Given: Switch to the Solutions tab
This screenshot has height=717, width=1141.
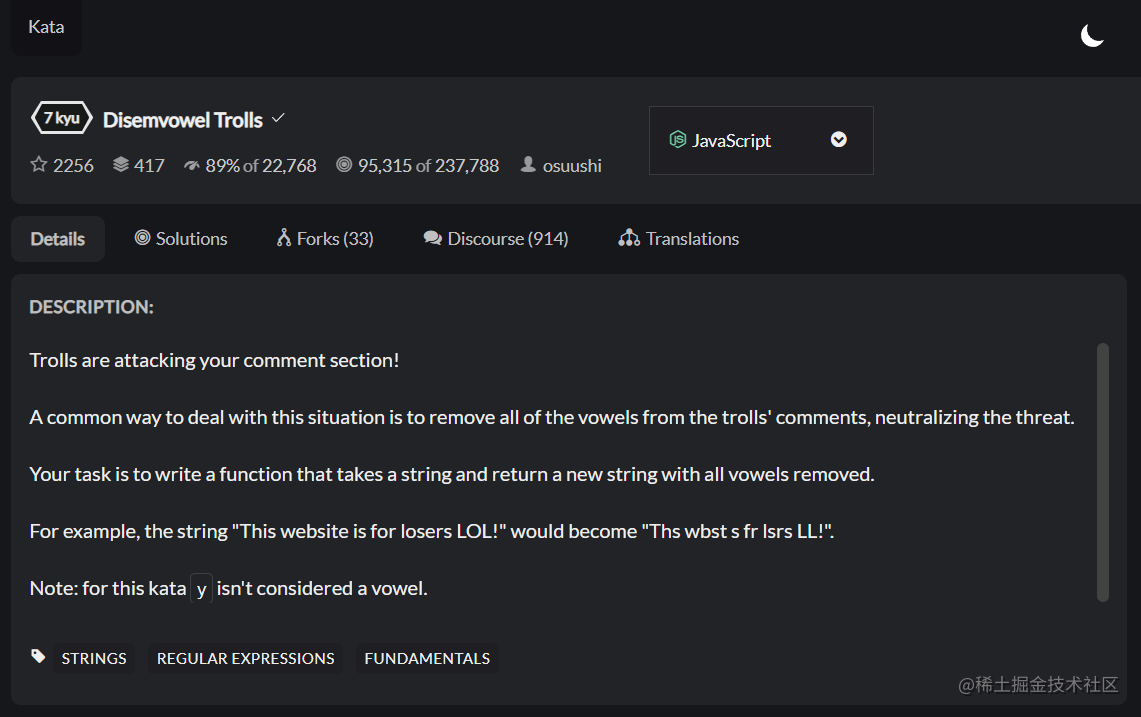Looking at the screenshot, I should (181, 239).
